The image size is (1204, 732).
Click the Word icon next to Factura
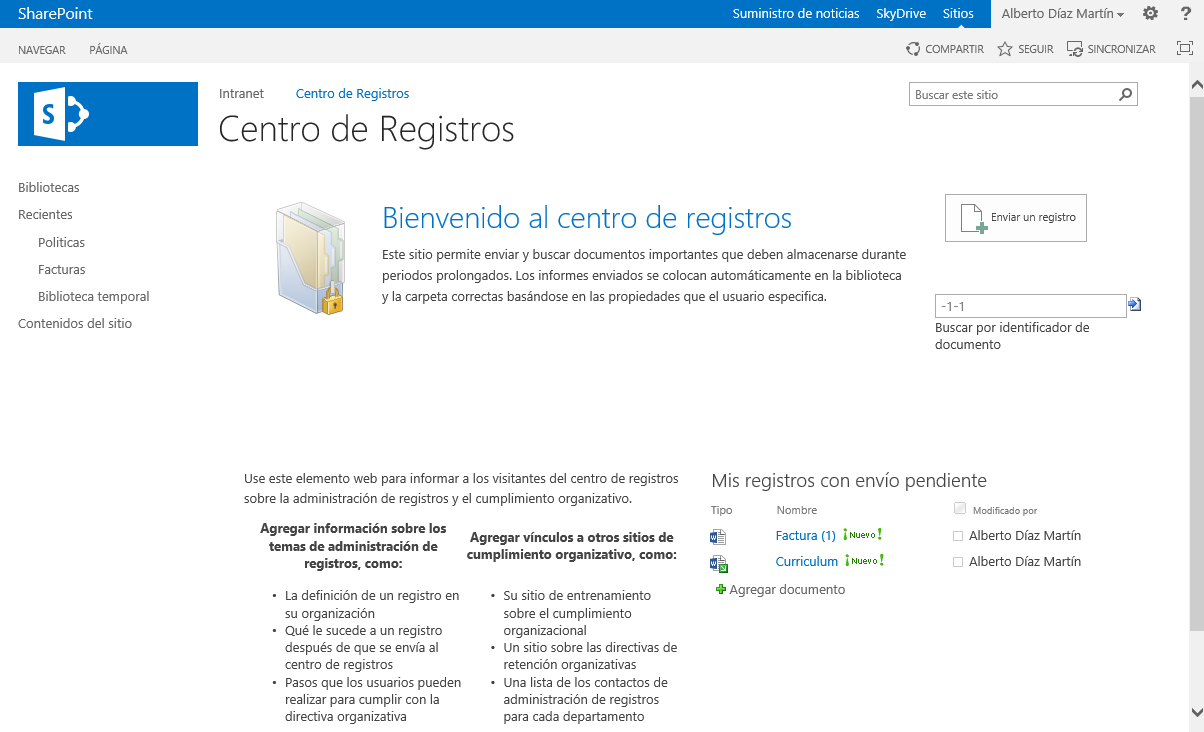tap(718, 536)
